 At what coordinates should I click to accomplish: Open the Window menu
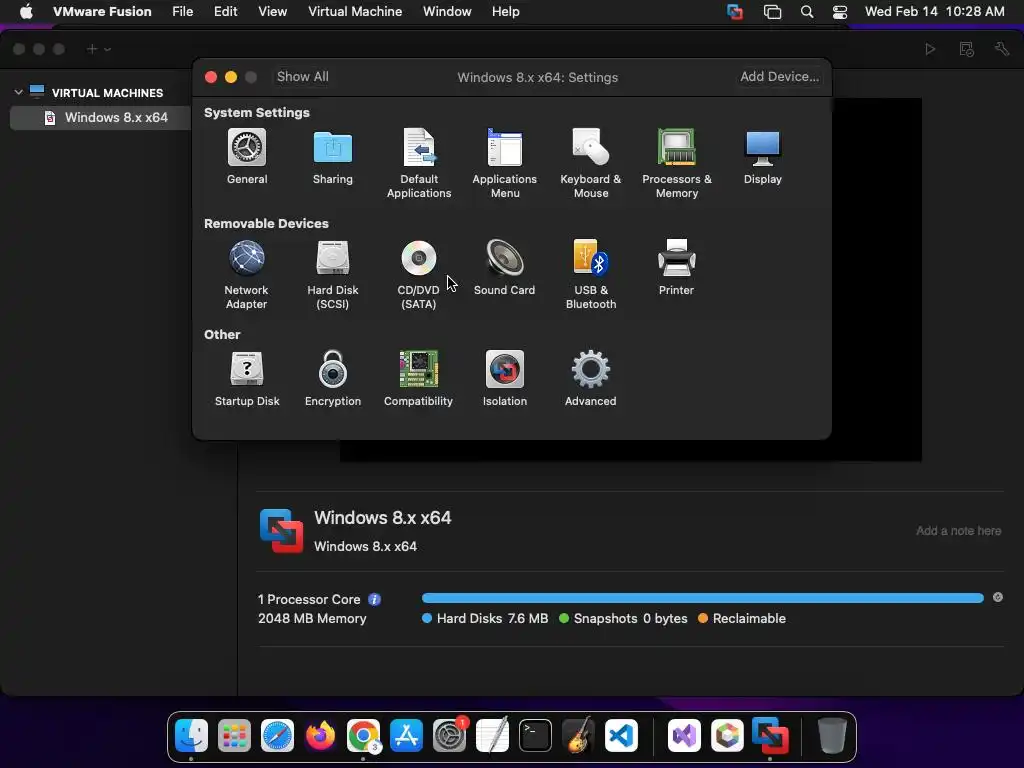(x=447, y=11)
